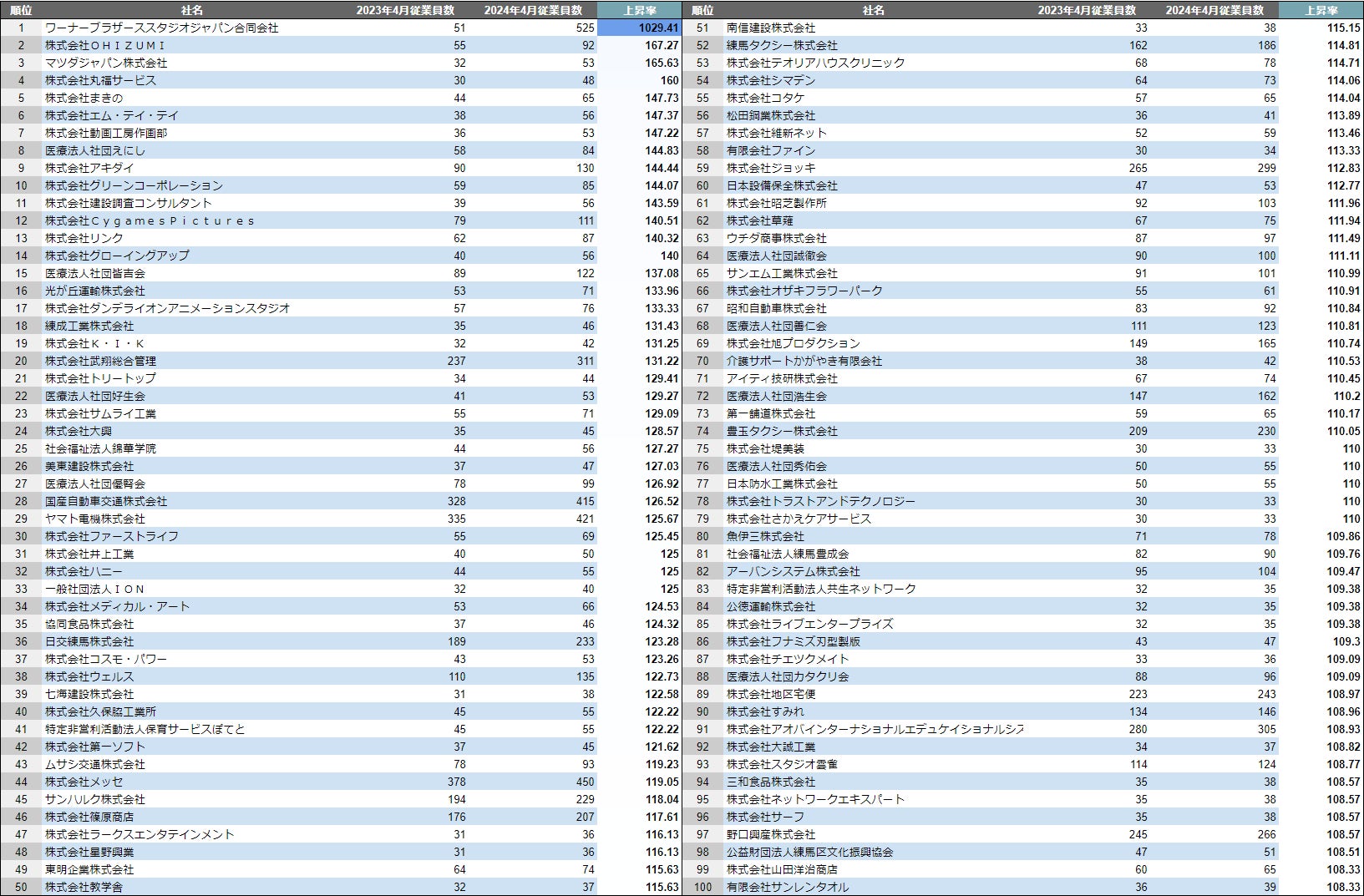Screen dimensions: 1364x896
Task: Select the 株式会社サムライ工業 entry
Action: coord(101,413)
